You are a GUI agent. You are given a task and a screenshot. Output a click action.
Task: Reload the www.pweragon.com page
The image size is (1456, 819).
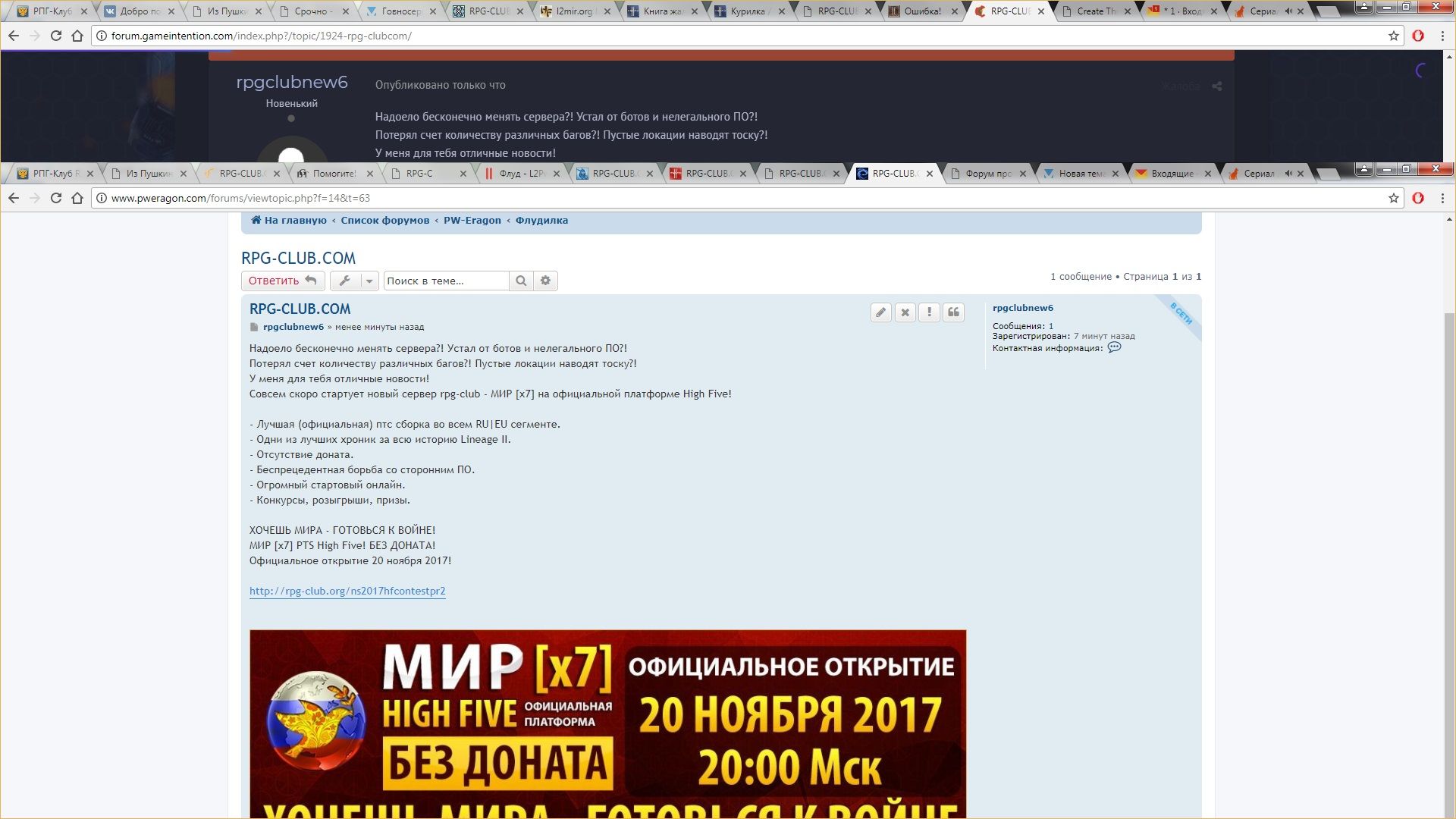click(x=55, y=198)
